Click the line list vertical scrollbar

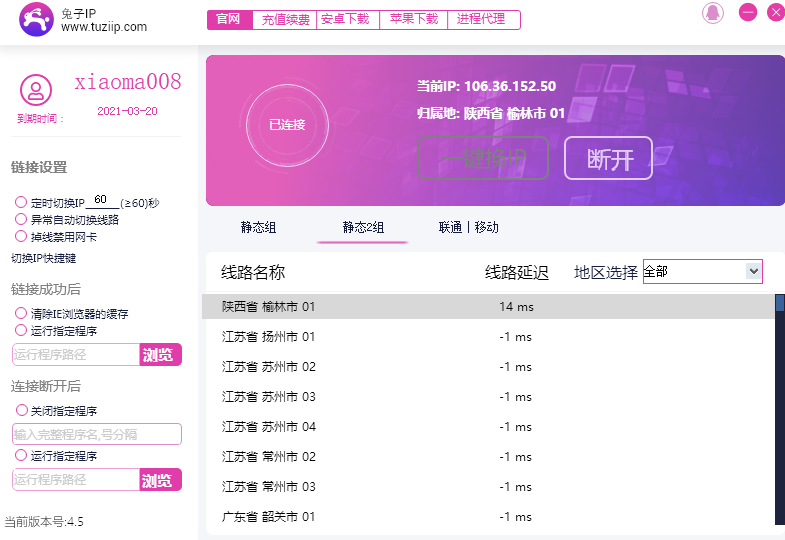(779, 409)
